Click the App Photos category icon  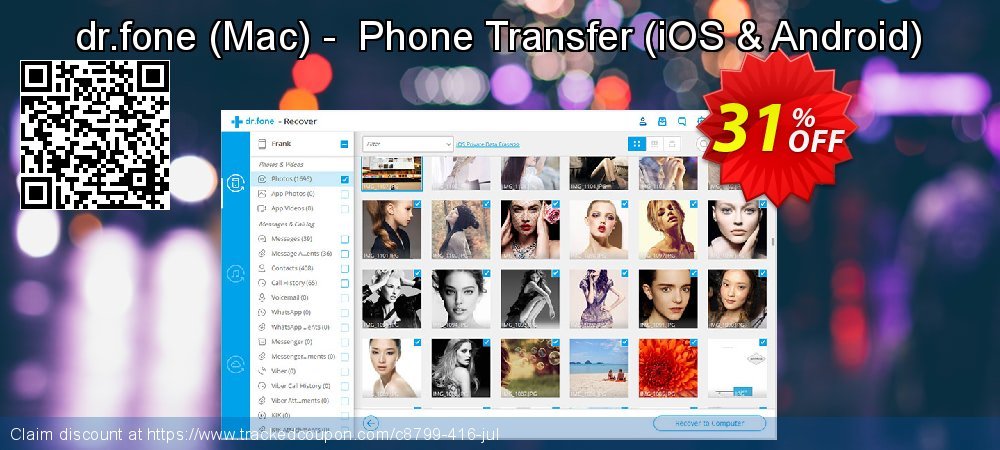[x=261, y=194]
